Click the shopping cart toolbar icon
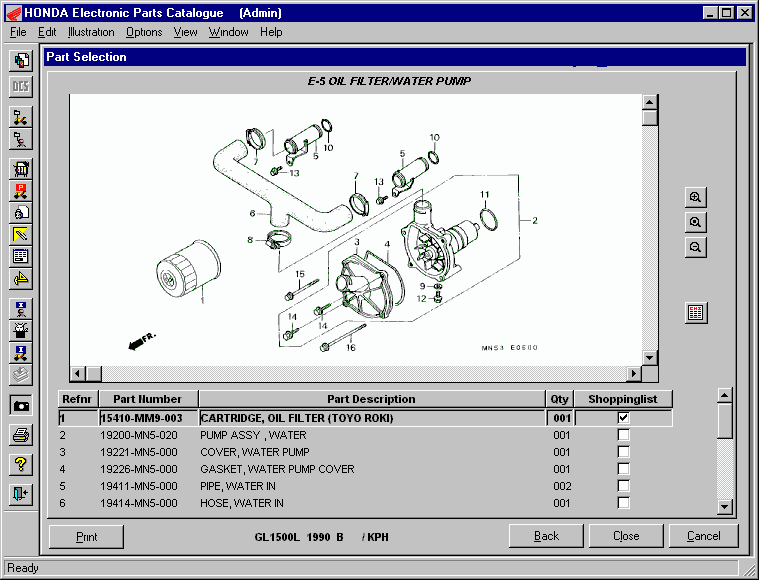759x580 pixels. 21,169
